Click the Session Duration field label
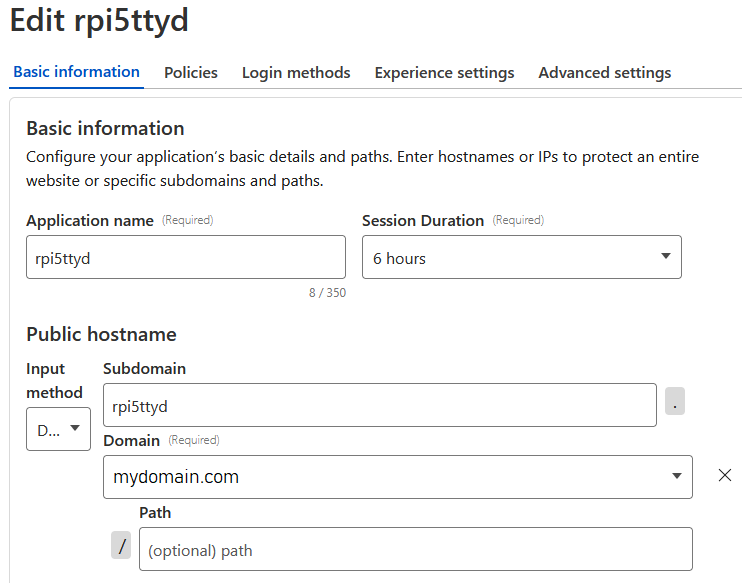 point(422,220)
